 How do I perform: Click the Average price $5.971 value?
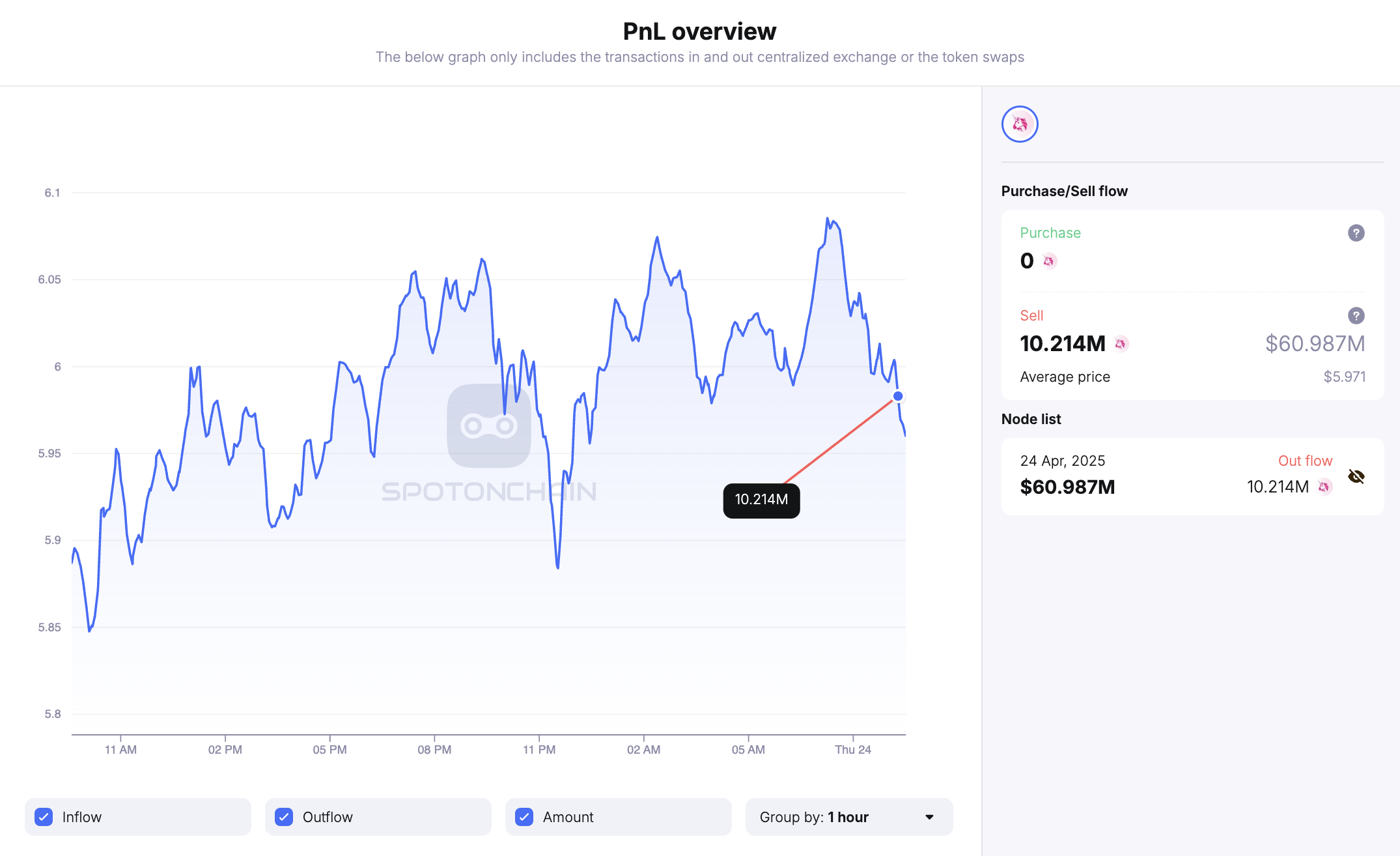pyautogui.click(x=1344, y=377)
